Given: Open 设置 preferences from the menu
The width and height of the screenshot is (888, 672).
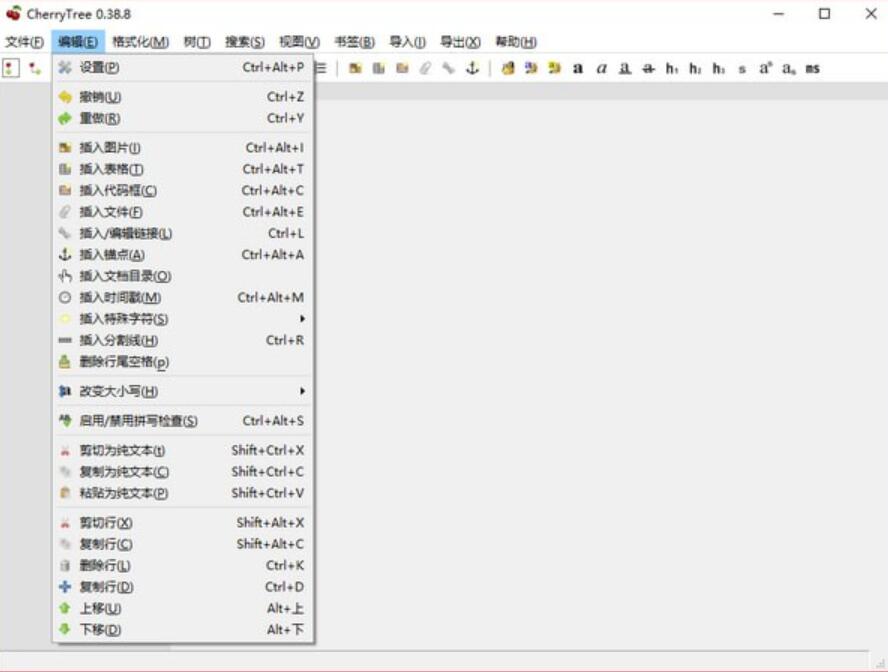Looking at the screenshot, I should pos(99,68).
